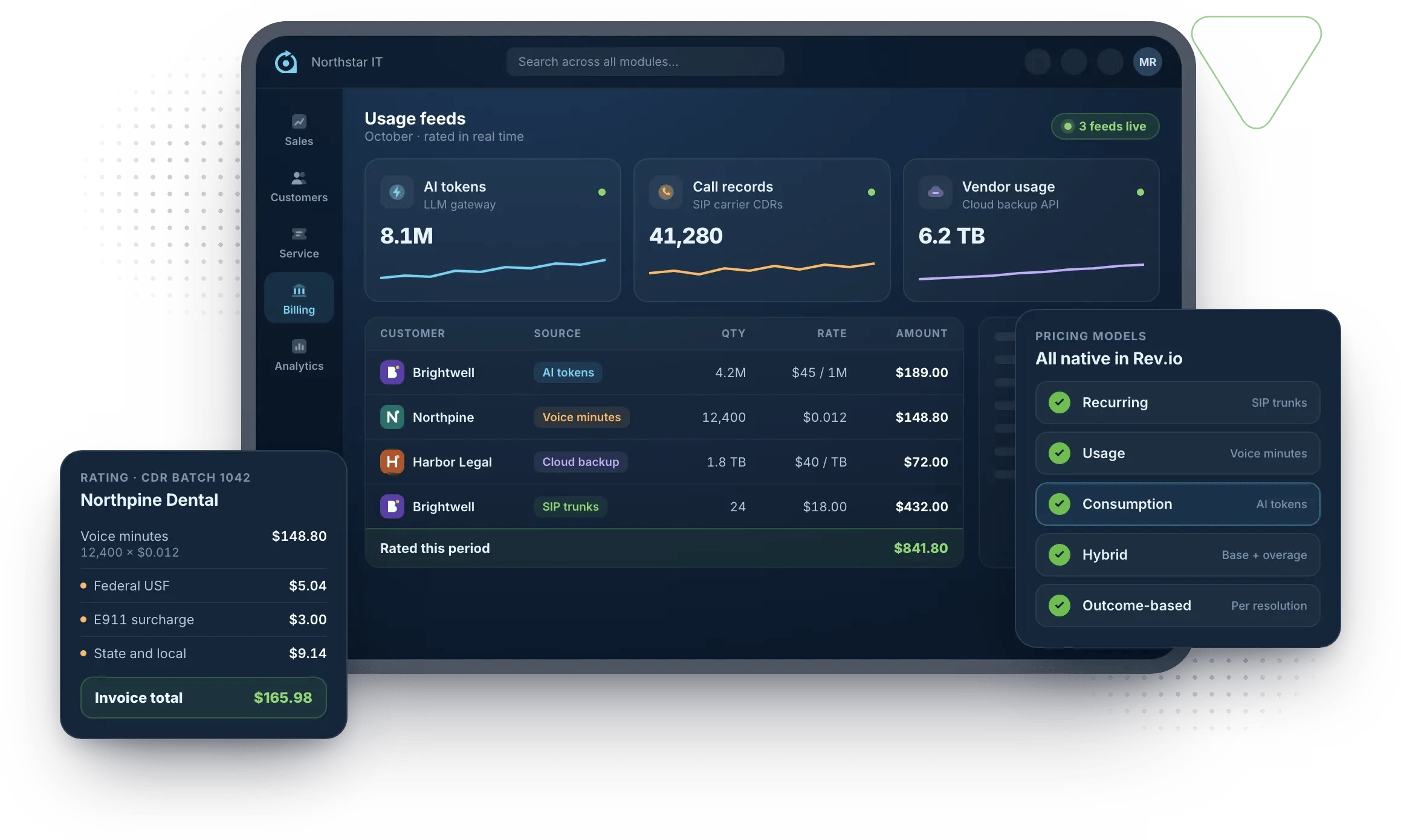
Task: Click the Vendor usage cloud icon
Action: (935, 192)
